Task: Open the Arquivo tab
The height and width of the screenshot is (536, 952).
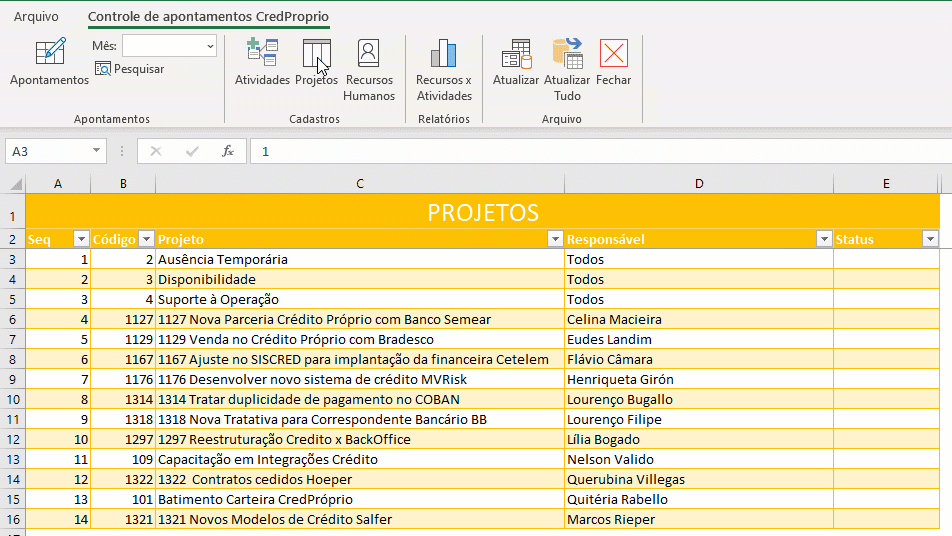Action: [36, 16]
